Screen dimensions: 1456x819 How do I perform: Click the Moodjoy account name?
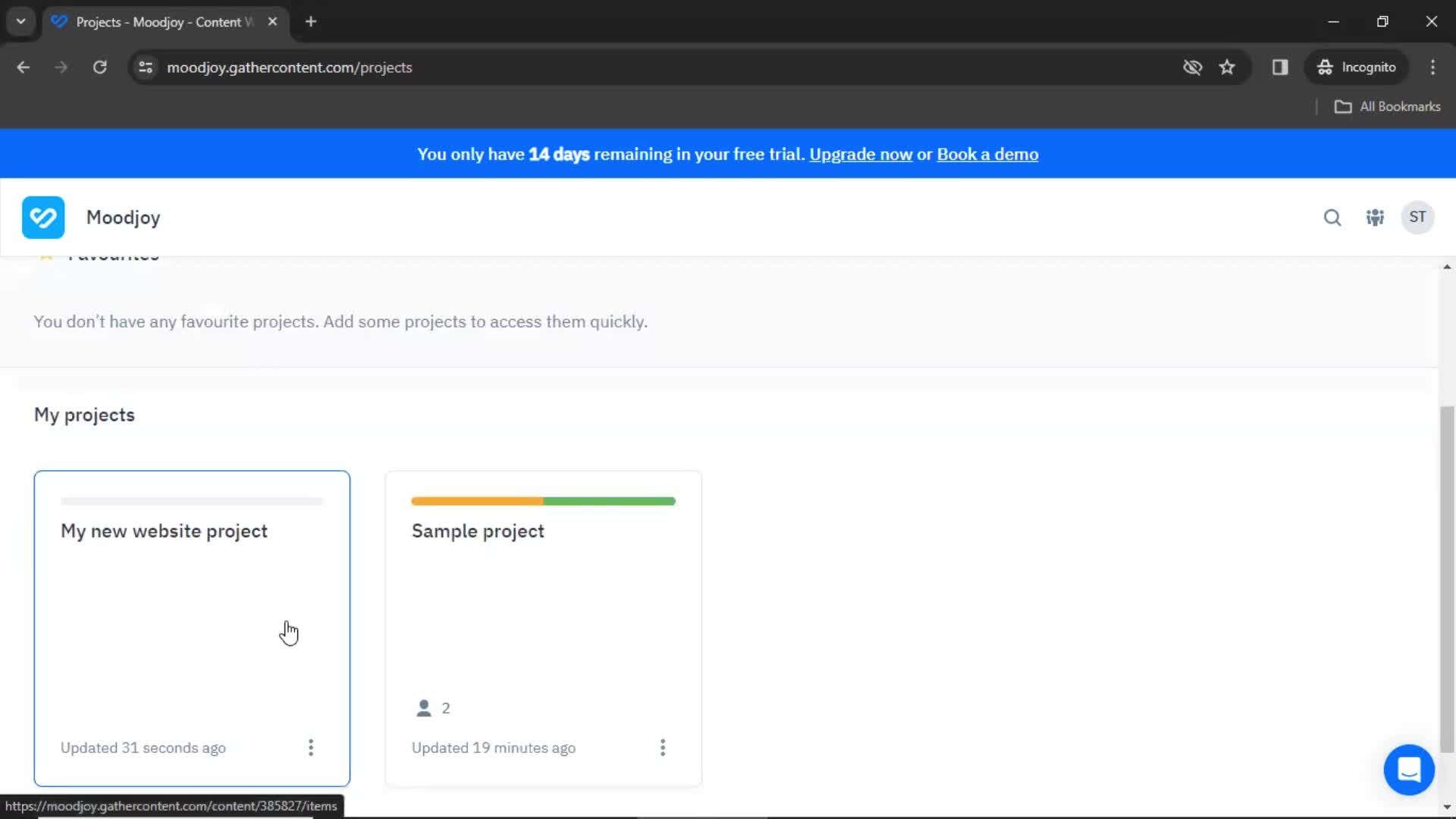click(124, 218)
